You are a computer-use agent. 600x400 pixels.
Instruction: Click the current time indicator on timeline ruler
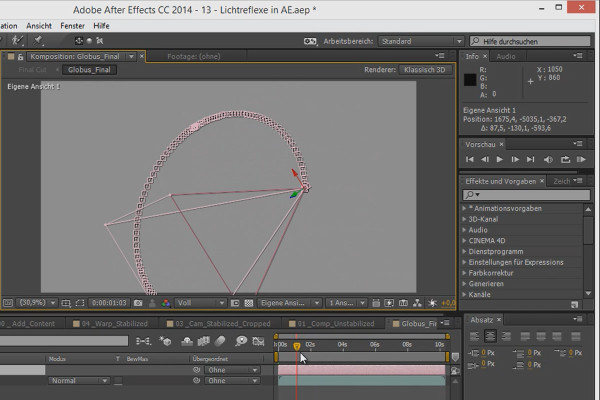pos(297,346)
